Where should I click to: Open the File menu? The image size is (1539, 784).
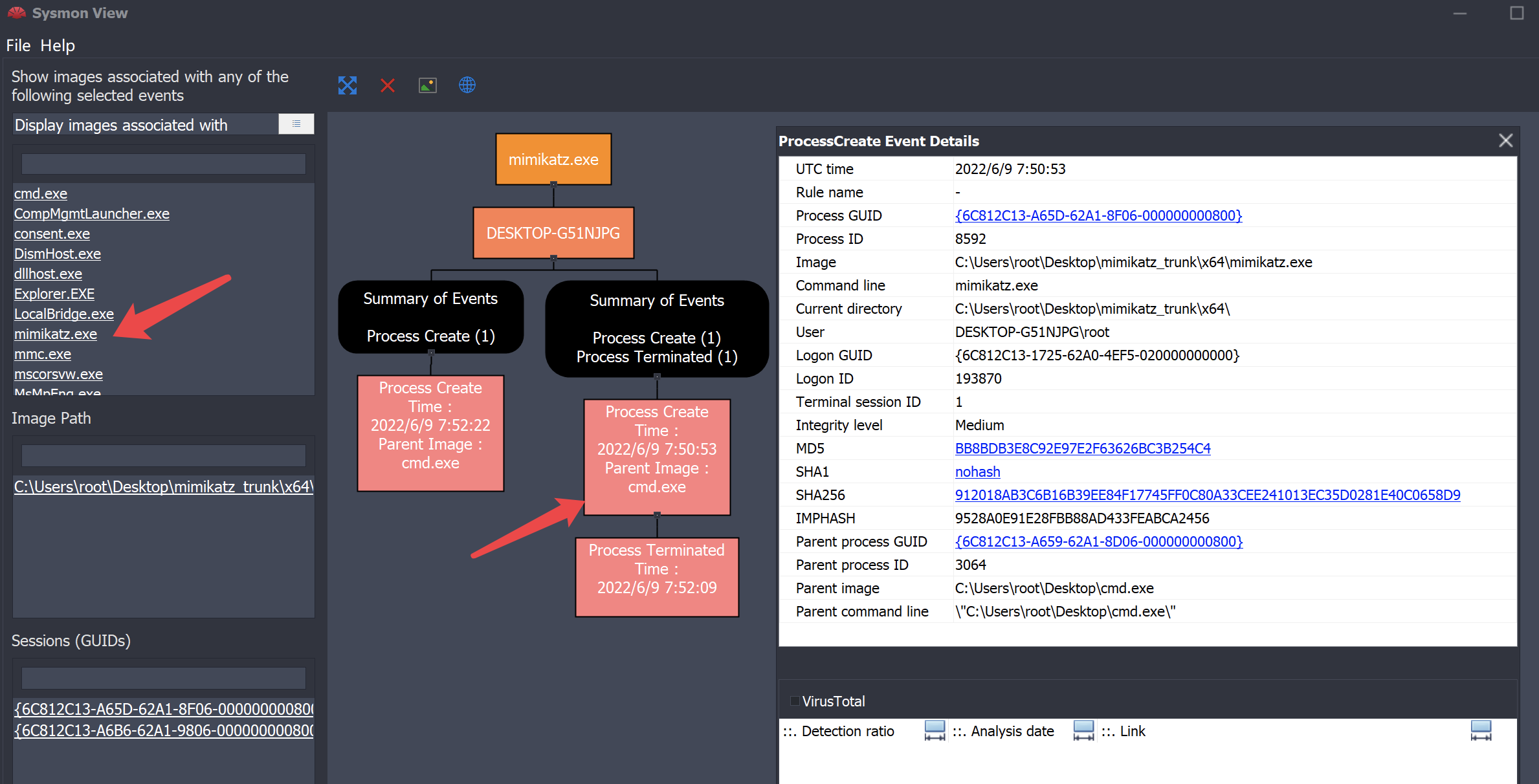click(18, 45)
